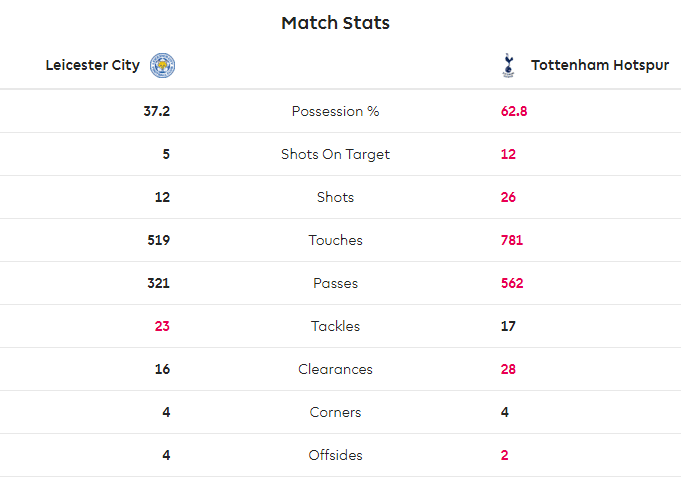Click the Touches row label

[335, 240]
